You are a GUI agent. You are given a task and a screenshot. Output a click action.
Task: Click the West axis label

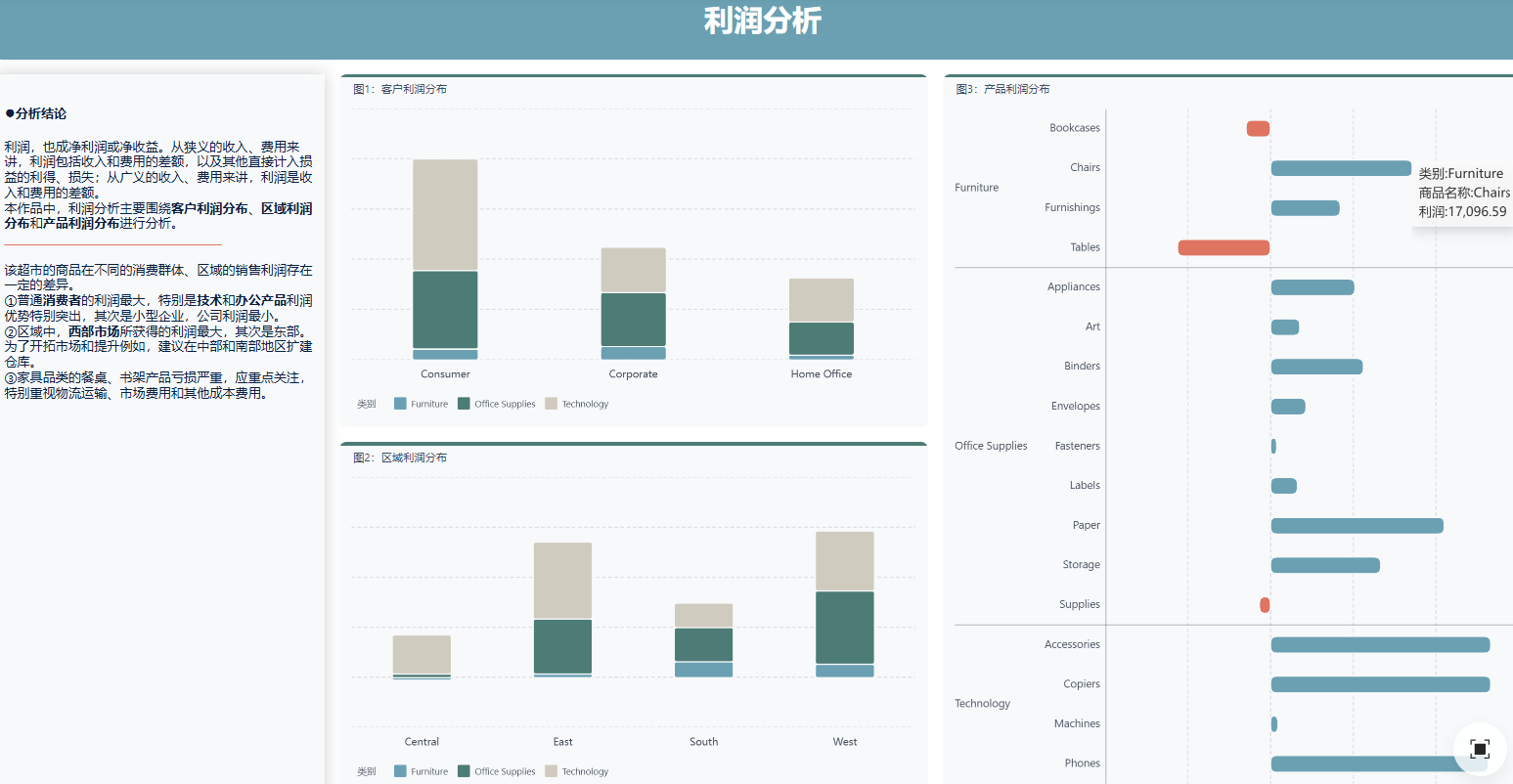pos(845,742)
